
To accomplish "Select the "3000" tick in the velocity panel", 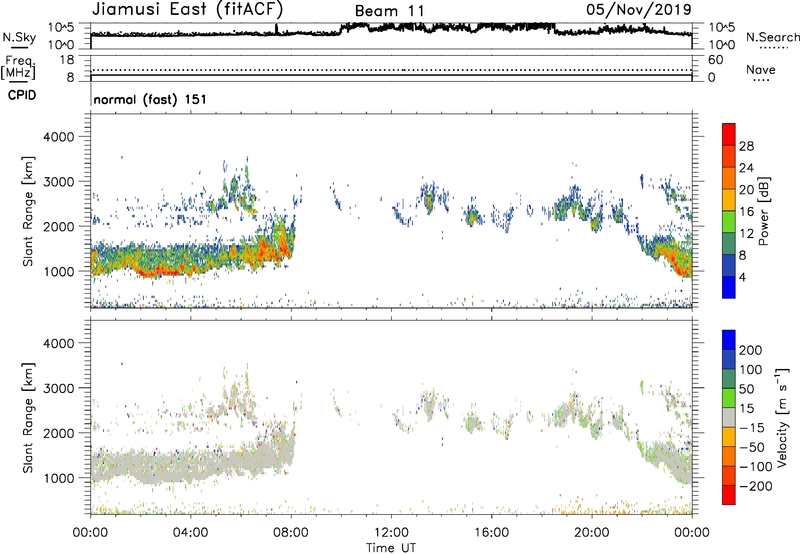I will pyautogui.click(x=59, y=388).
